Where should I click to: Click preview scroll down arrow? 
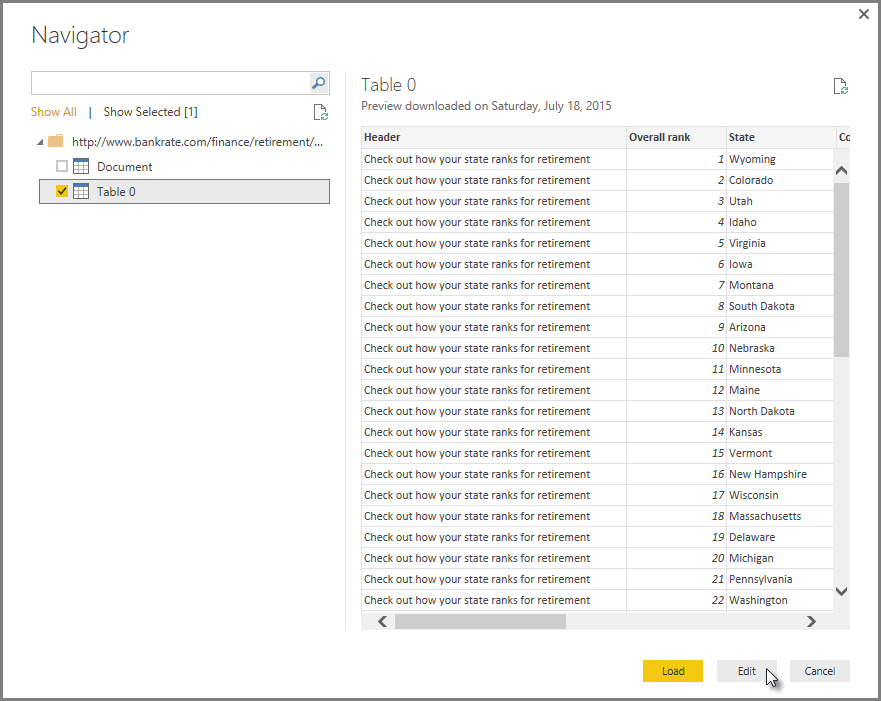(x=841, y=591)
